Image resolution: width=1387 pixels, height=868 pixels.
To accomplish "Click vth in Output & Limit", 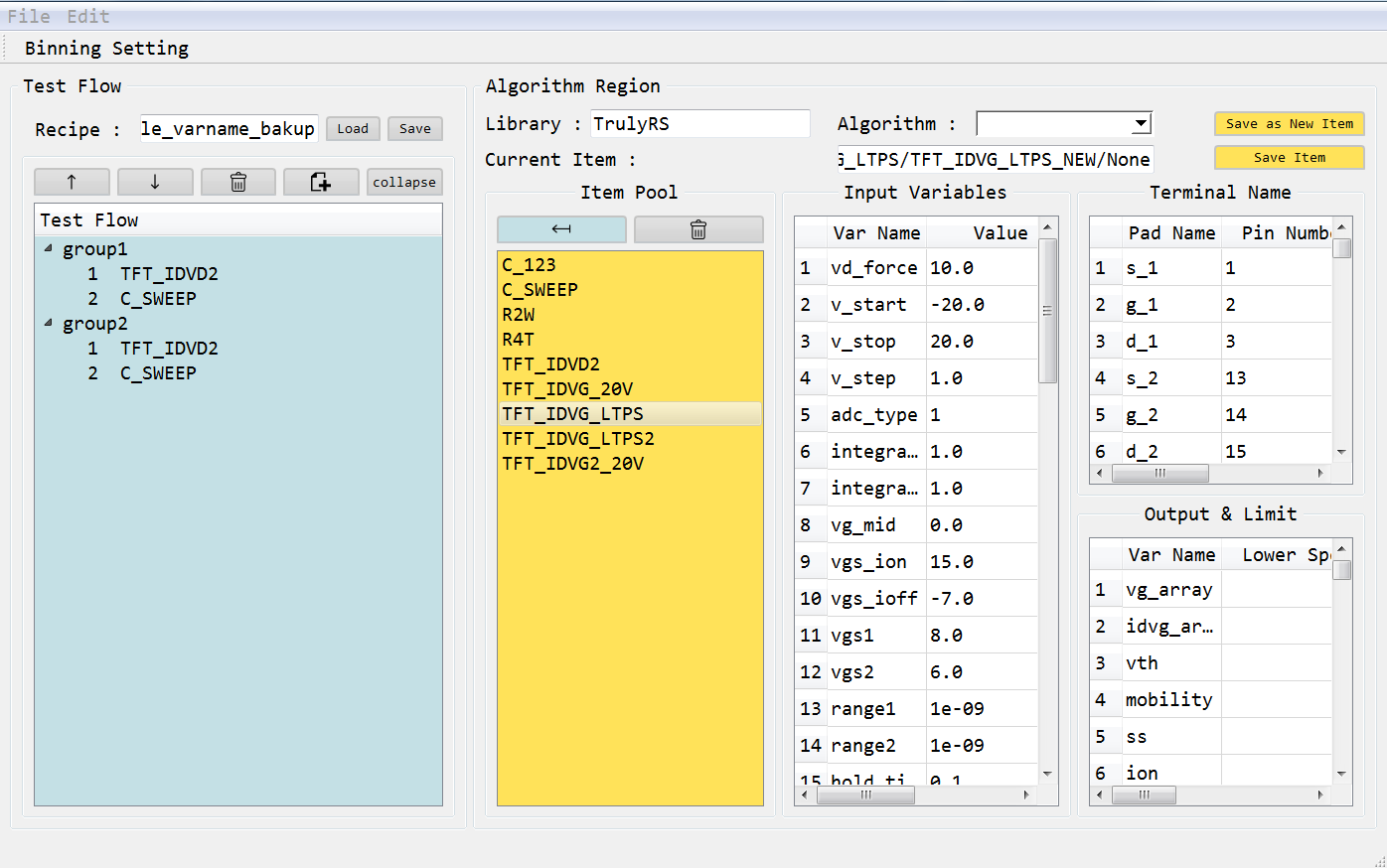I will [x=1171, y=663].
